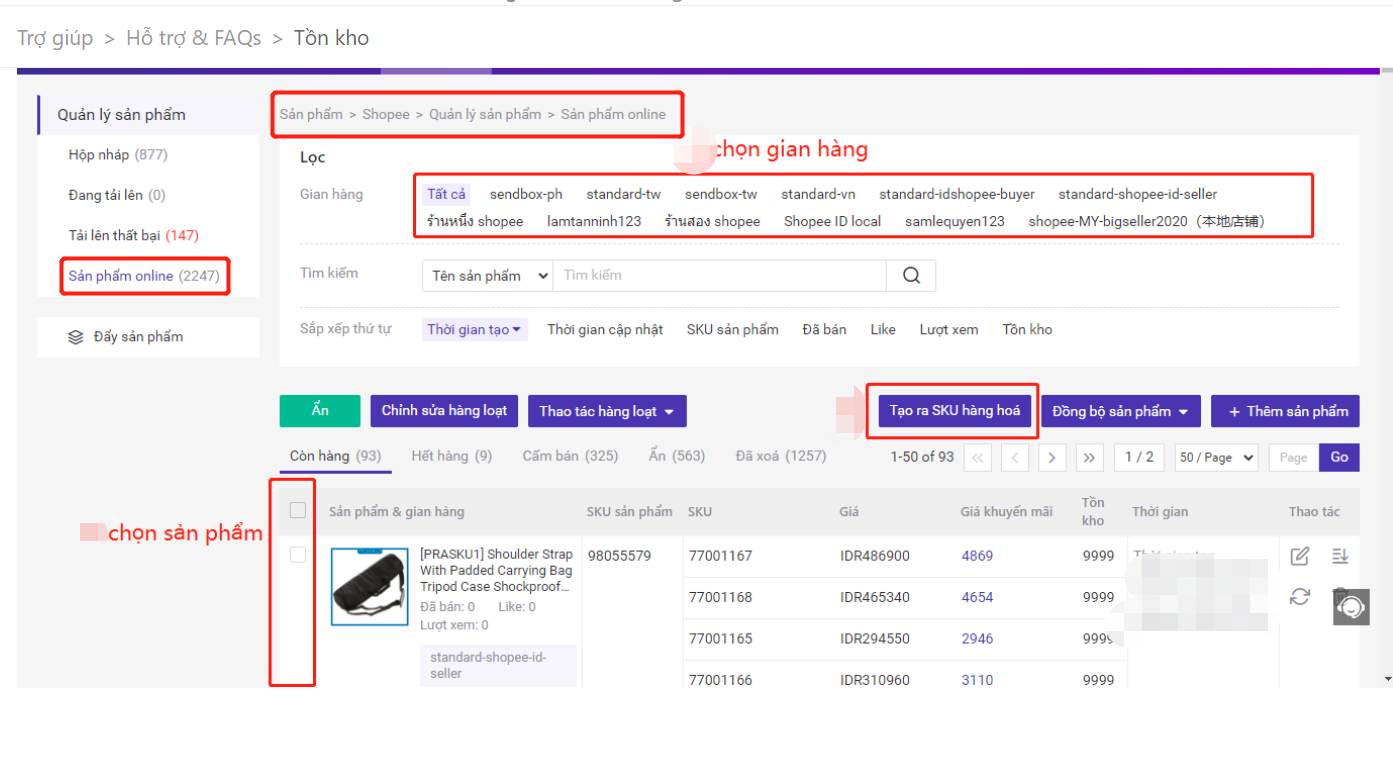Image resolution: width=1393 pixels, height=777 pixels.
Task: Jump to last page with double arrow
Action: [1089, 457]
